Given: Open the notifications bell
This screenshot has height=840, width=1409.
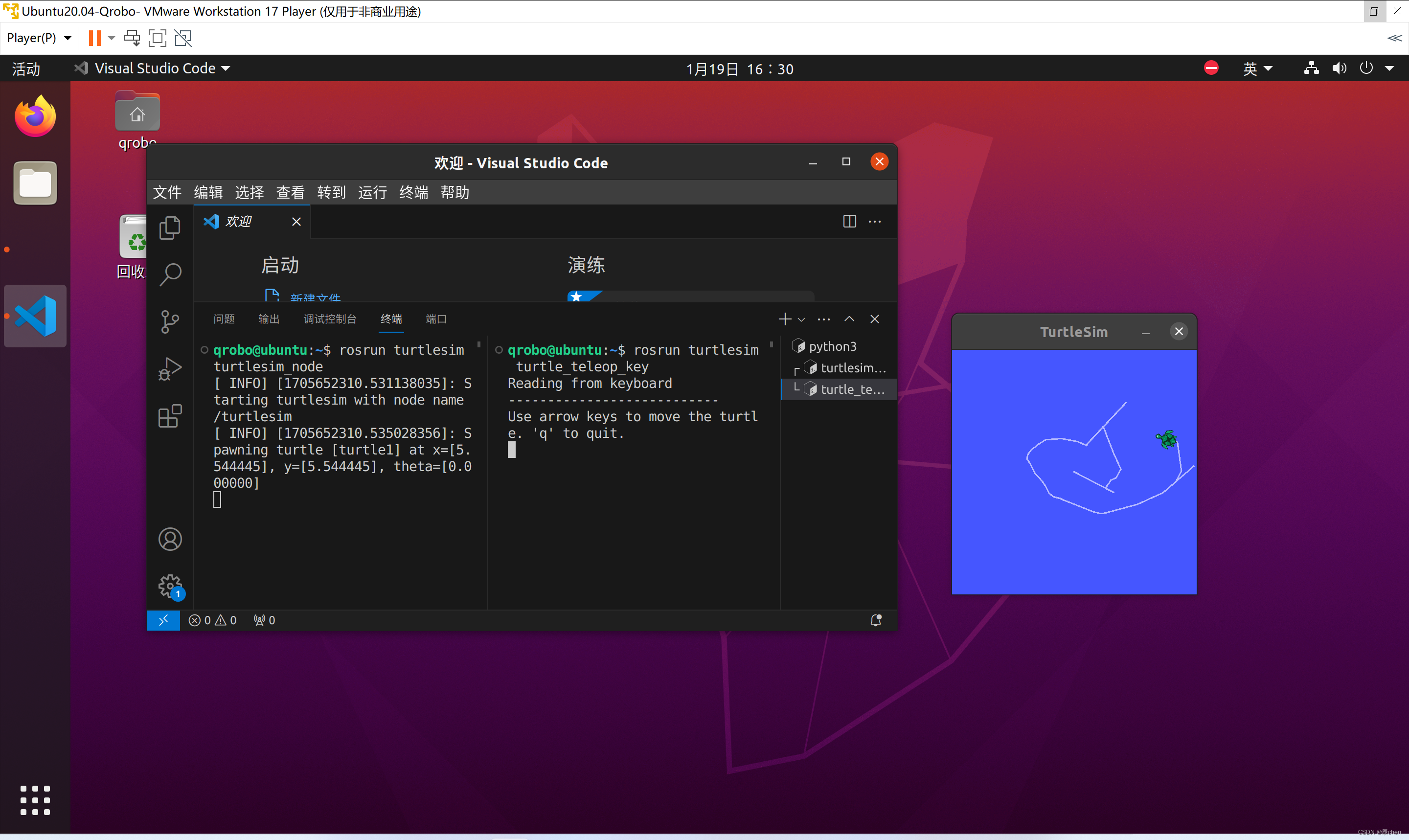Looking at the screenshot, I should click(875, 620).
